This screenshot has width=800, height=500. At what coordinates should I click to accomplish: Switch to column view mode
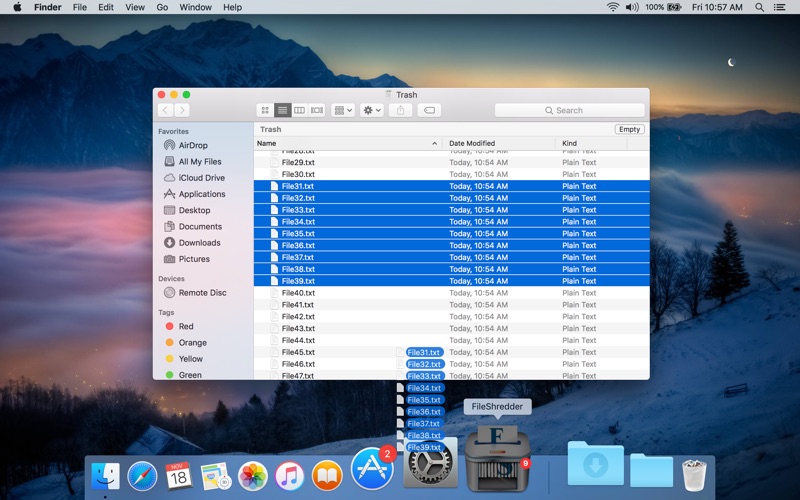[299, 110]
